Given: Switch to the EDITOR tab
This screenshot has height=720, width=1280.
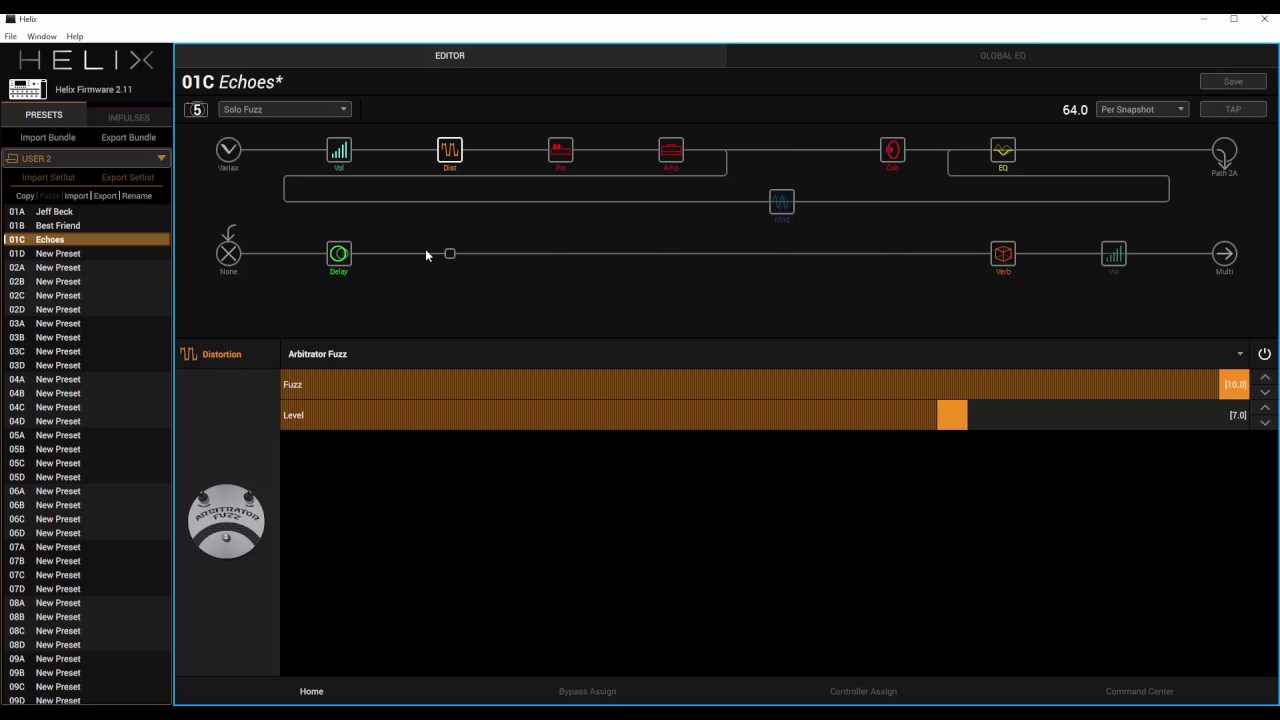Looking at the screenshot, I should click(x=450, y=56).
